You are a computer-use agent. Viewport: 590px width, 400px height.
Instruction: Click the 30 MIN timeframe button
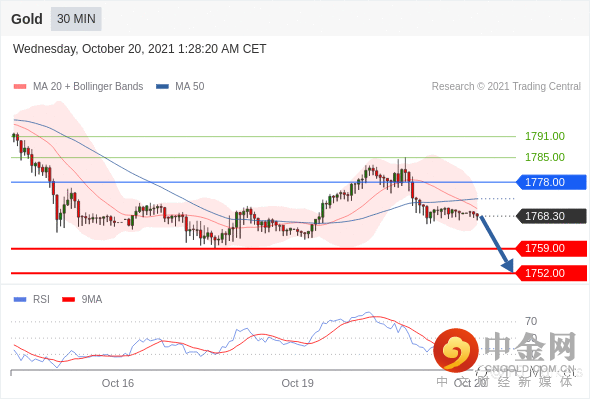pos(76,19)
